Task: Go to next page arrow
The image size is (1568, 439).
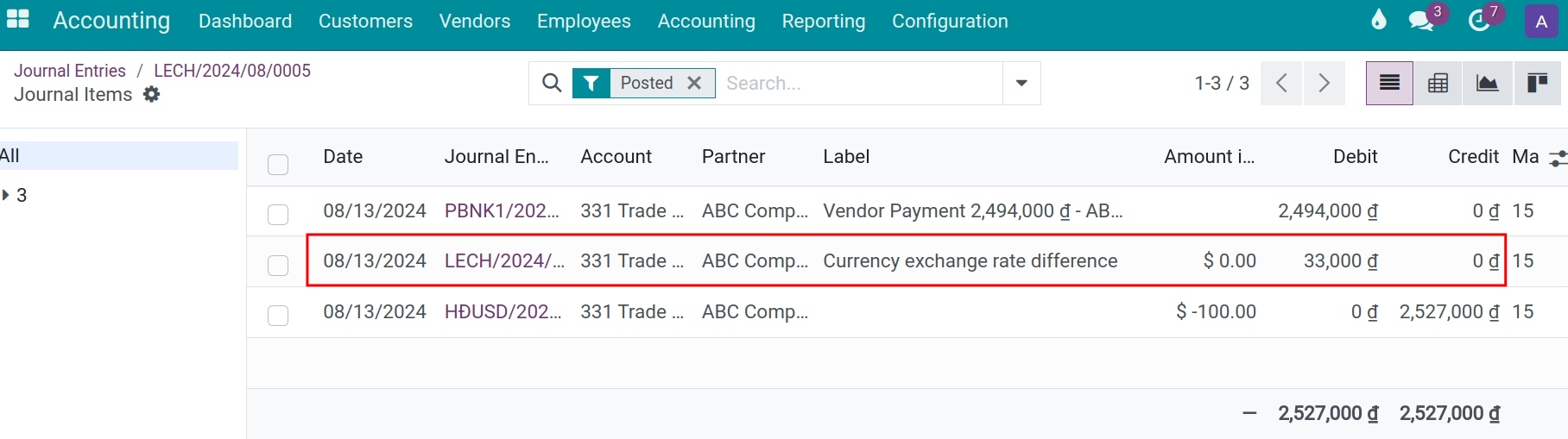Action: 1324,83
